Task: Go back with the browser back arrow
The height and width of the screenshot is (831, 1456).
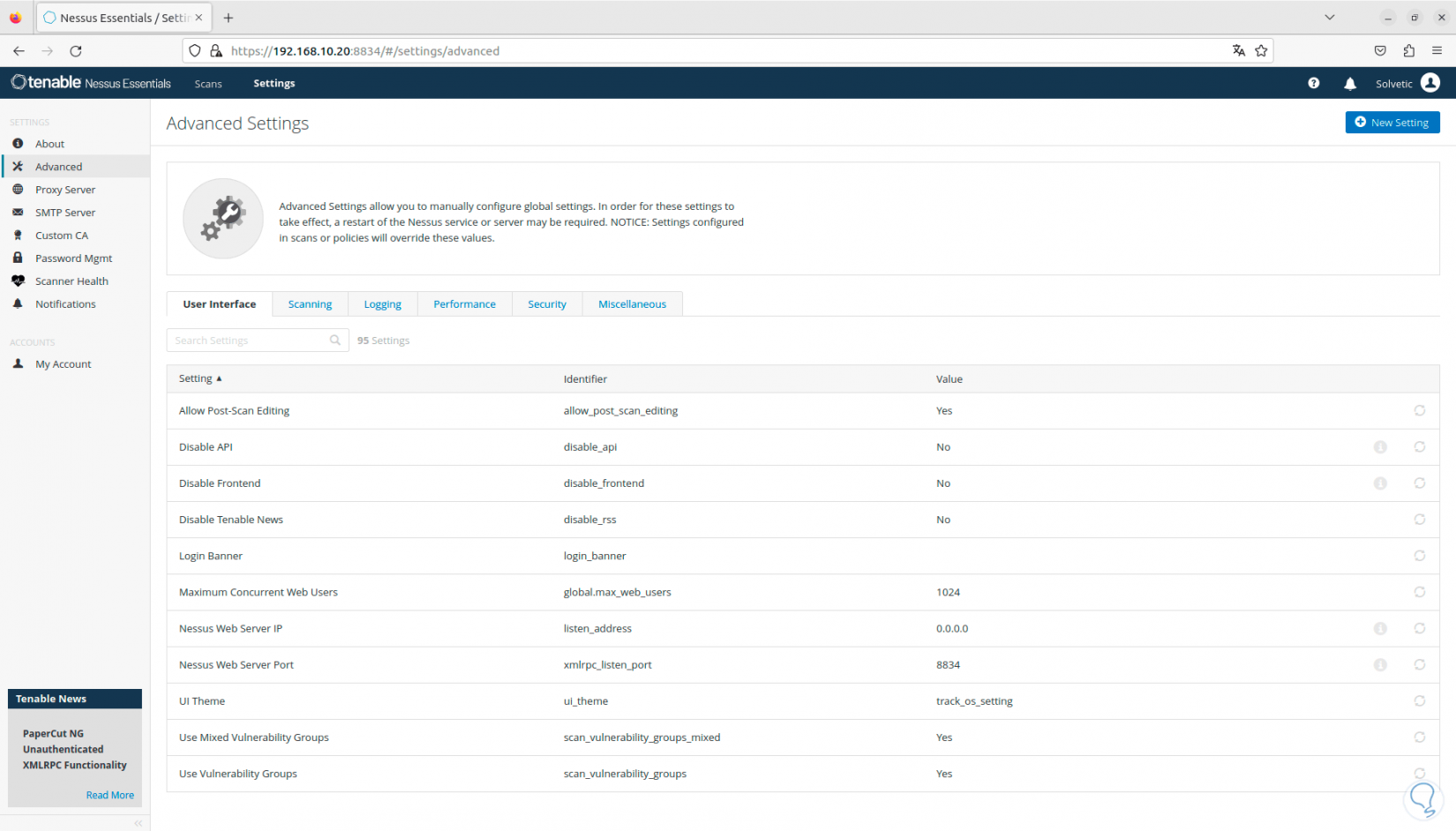Action: coord(19,51)
